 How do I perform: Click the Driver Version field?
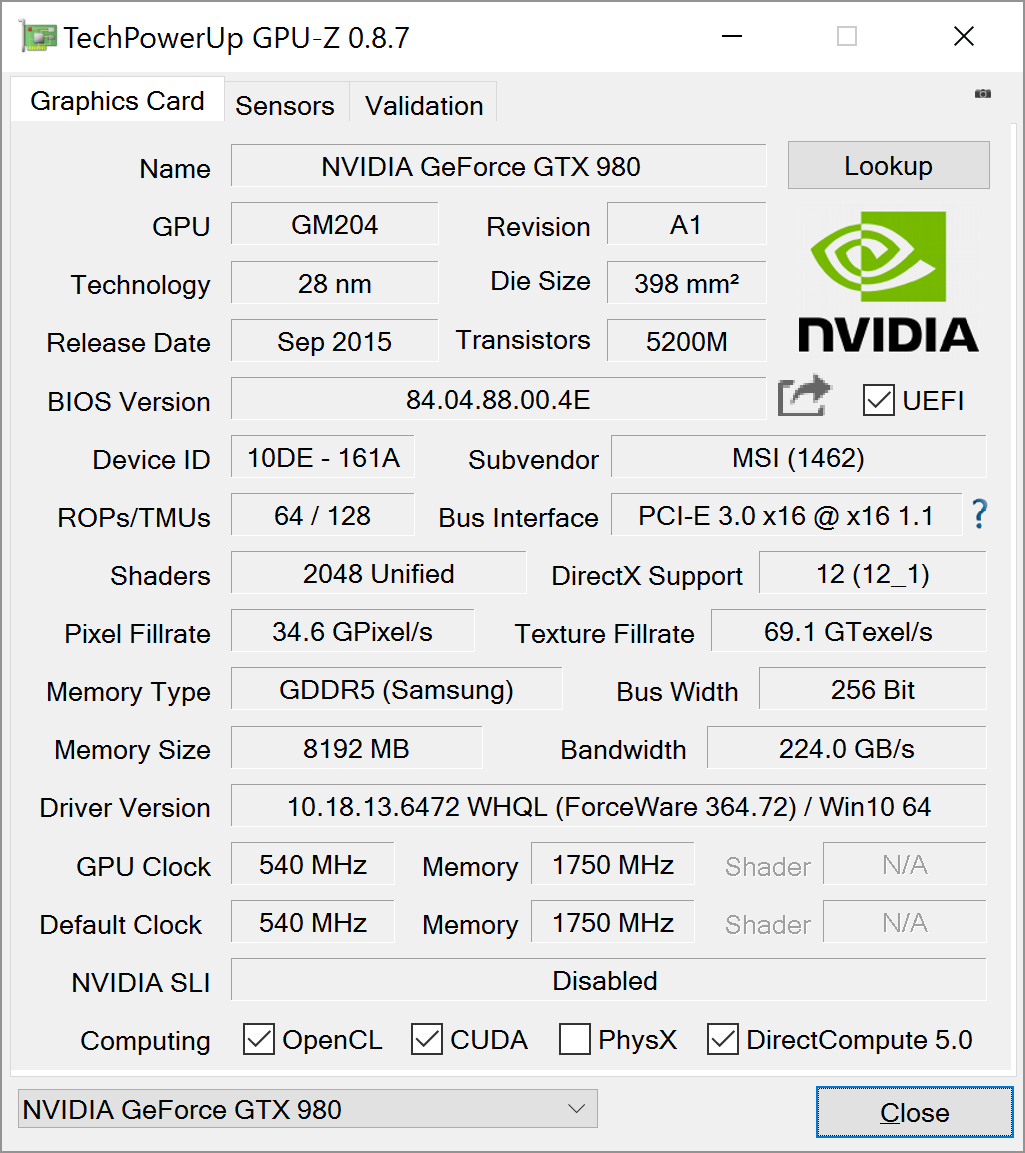(x=608, y=806)
